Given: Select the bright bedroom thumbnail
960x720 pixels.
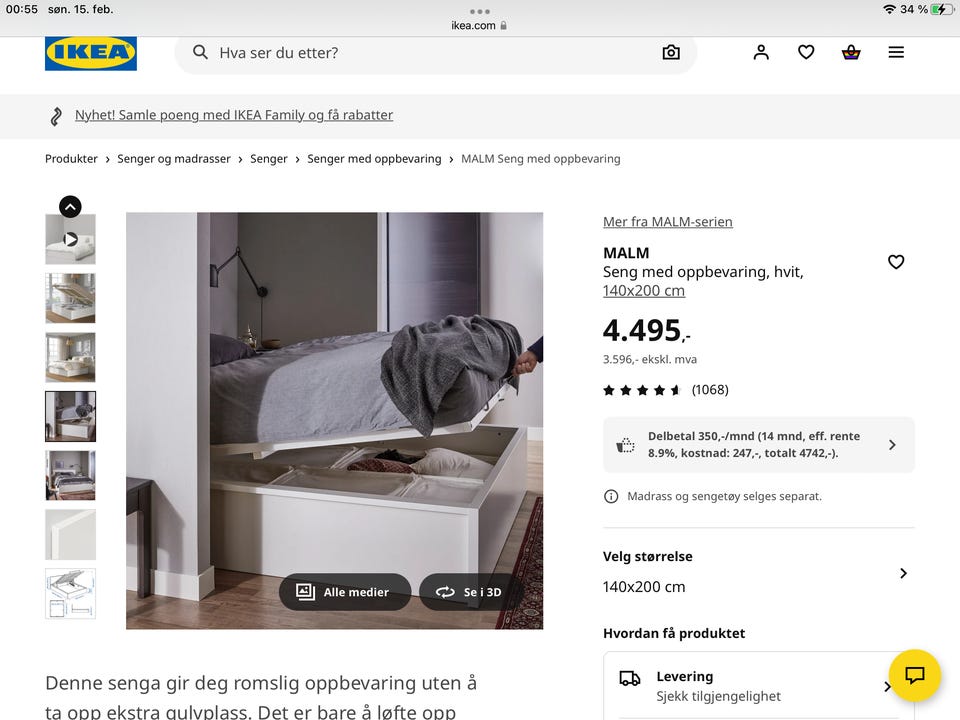Looking at the screenshot, I should point(70,358).
